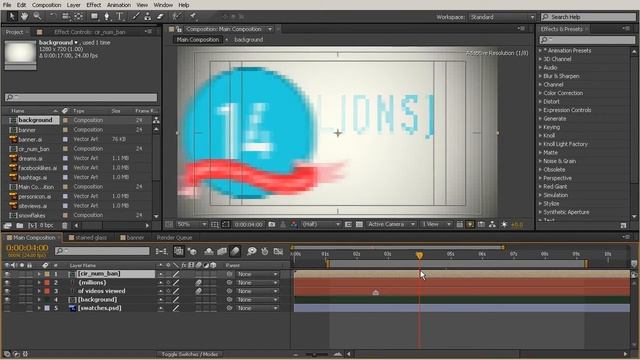The height and width of the screenshot is (360, 640).
Task: Select the Pan Behind anchor tool
Action: [79, 16]
